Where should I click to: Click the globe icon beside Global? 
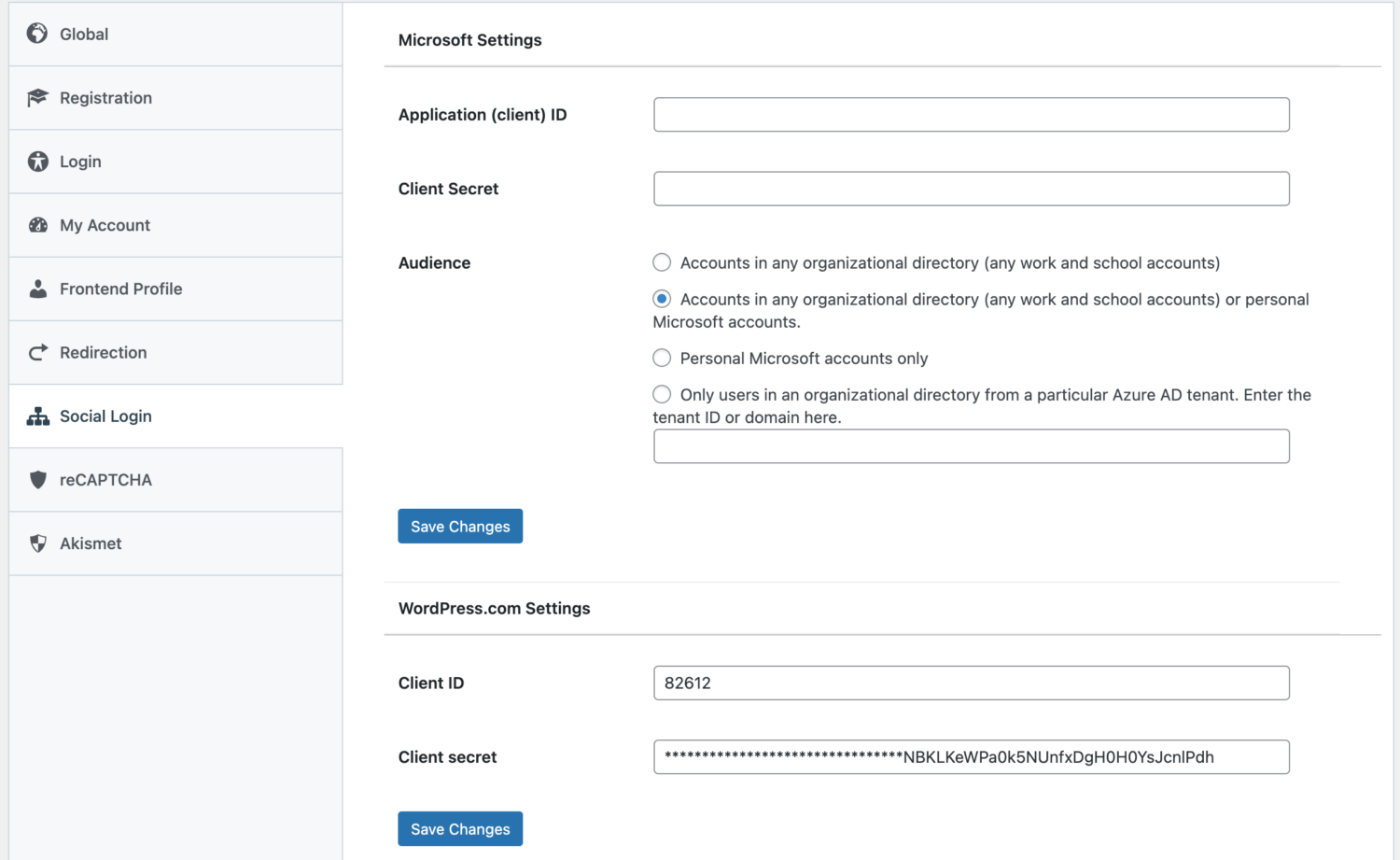(x=37, y=34)
